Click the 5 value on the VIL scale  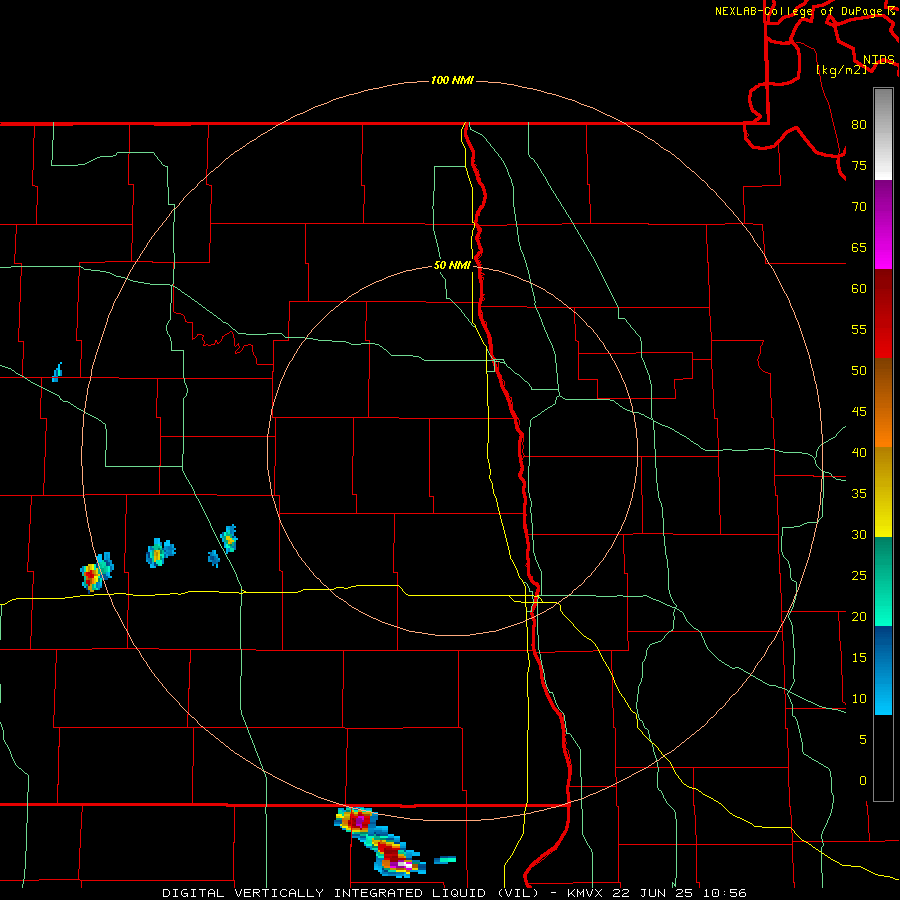(x=862, y=739)
